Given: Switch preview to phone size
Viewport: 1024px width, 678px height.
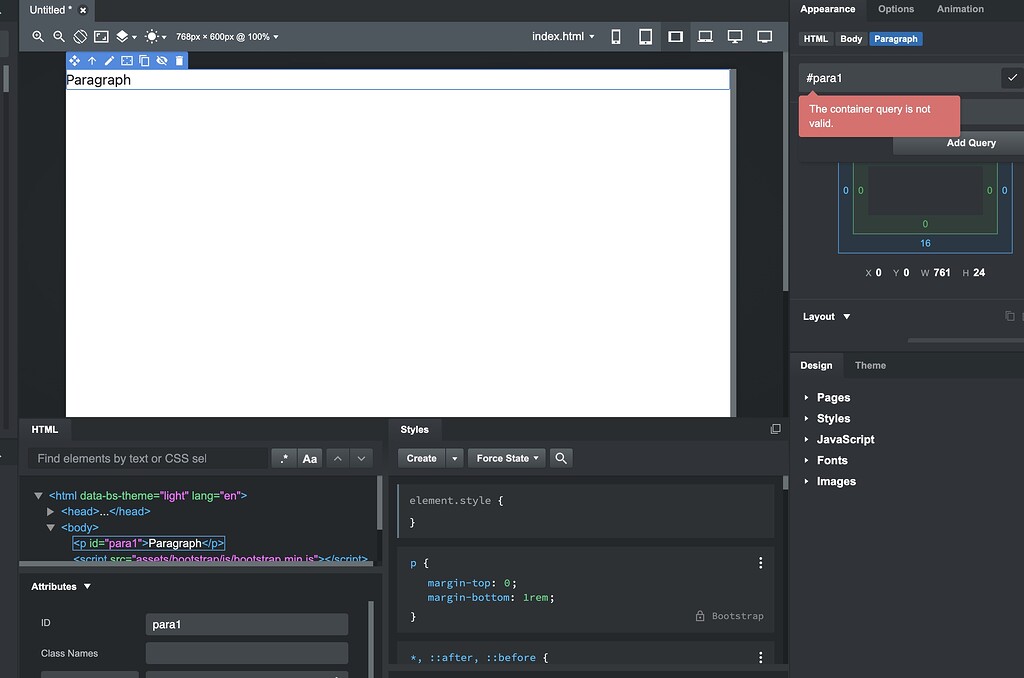Looking at the screenshot, I should (616, 35).
